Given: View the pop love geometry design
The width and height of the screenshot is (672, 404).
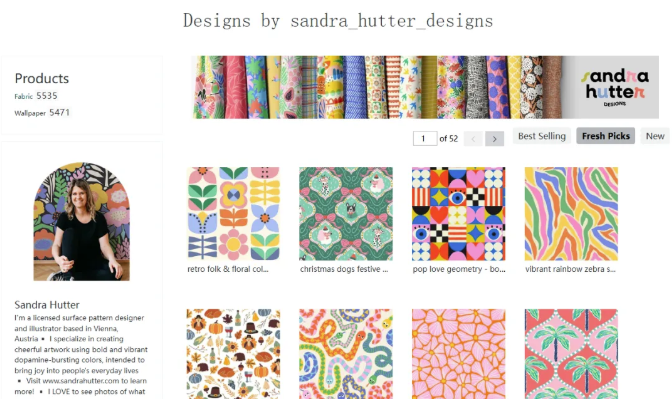Looking at the screenshot, I should tap(459, 213).
